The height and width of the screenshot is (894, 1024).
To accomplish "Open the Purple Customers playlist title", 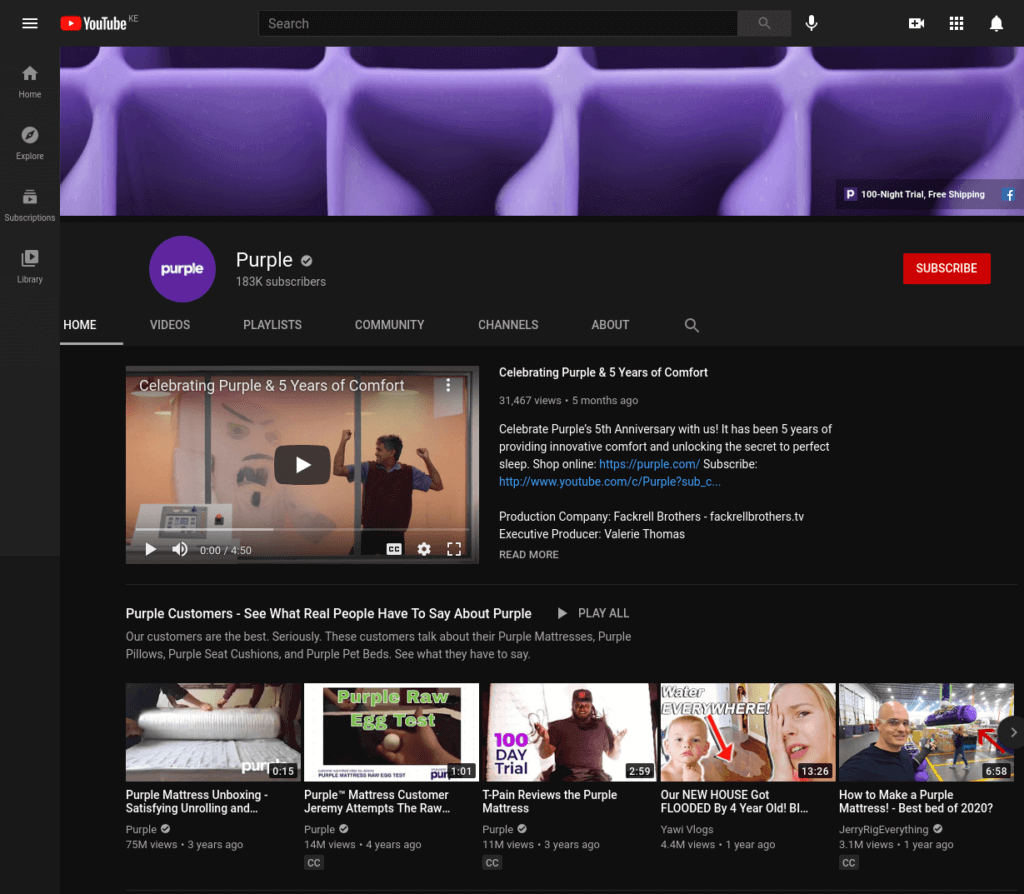I will 328,614.
